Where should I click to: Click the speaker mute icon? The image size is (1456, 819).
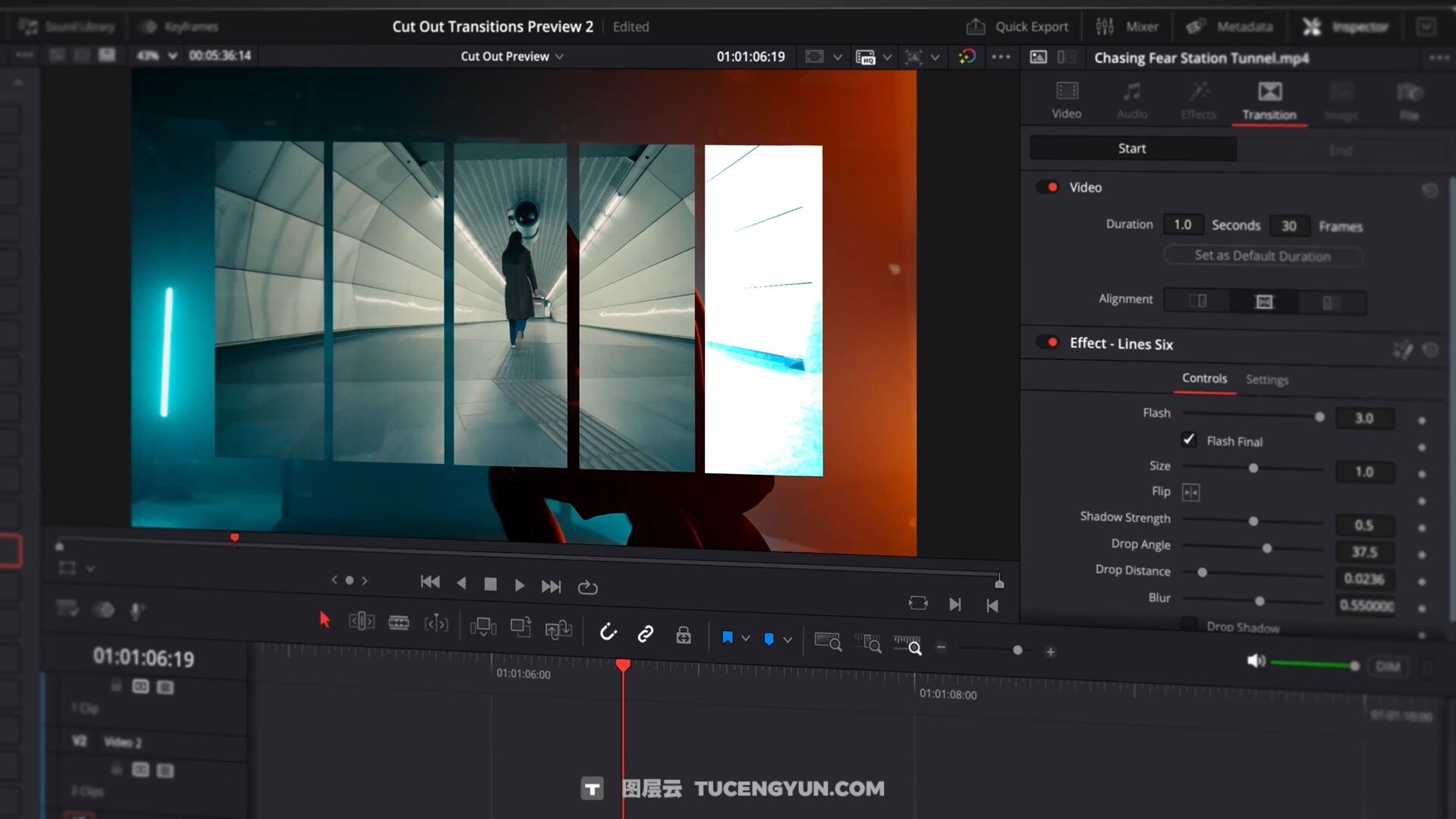[1255, 661]
